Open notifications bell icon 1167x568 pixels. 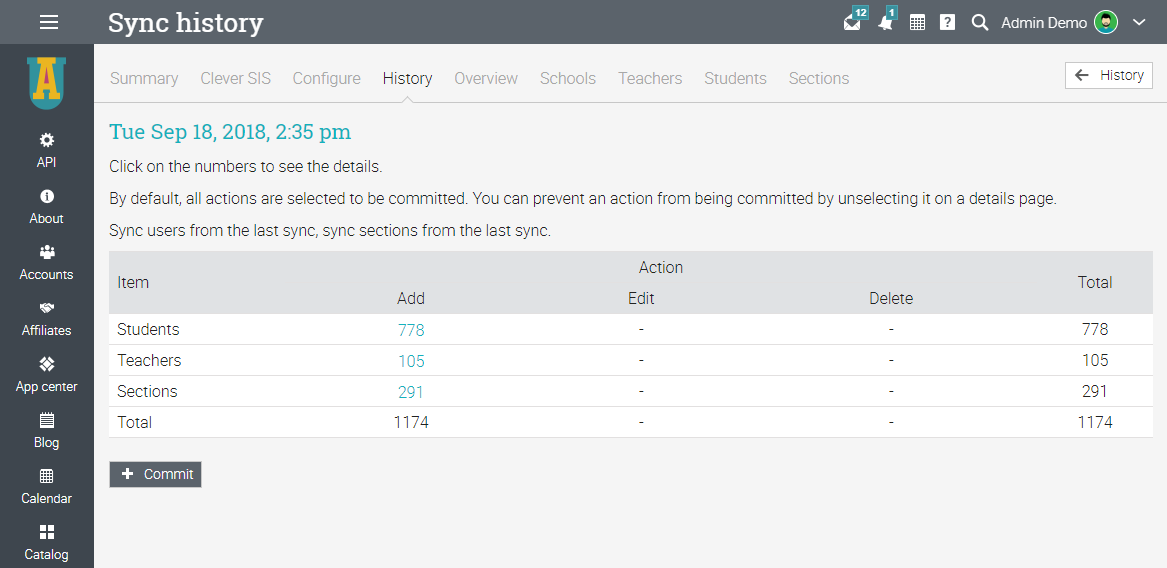pyautogui.click(x=885, y=22)
